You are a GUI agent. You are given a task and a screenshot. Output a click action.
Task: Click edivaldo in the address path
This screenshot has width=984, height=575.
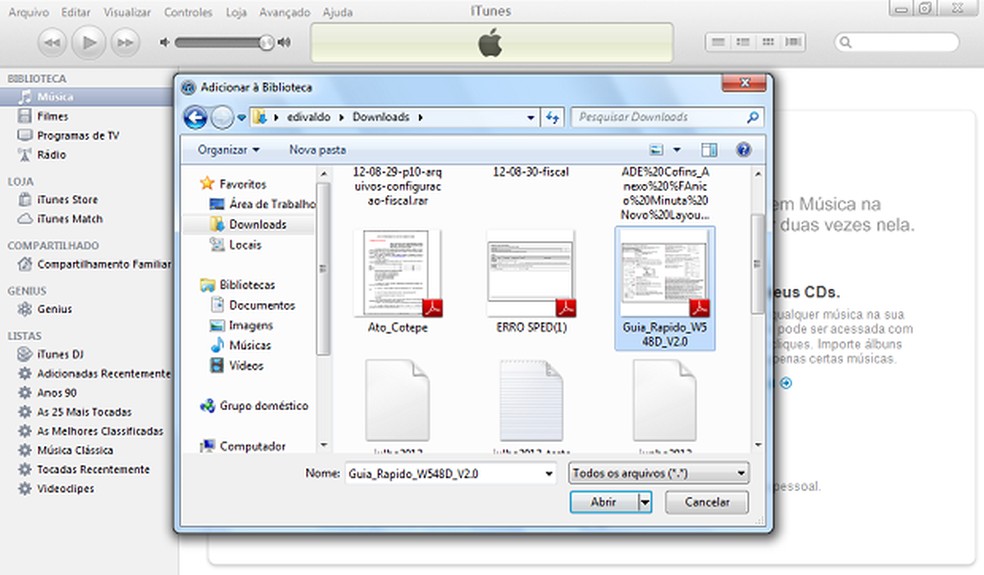point(308,117)
